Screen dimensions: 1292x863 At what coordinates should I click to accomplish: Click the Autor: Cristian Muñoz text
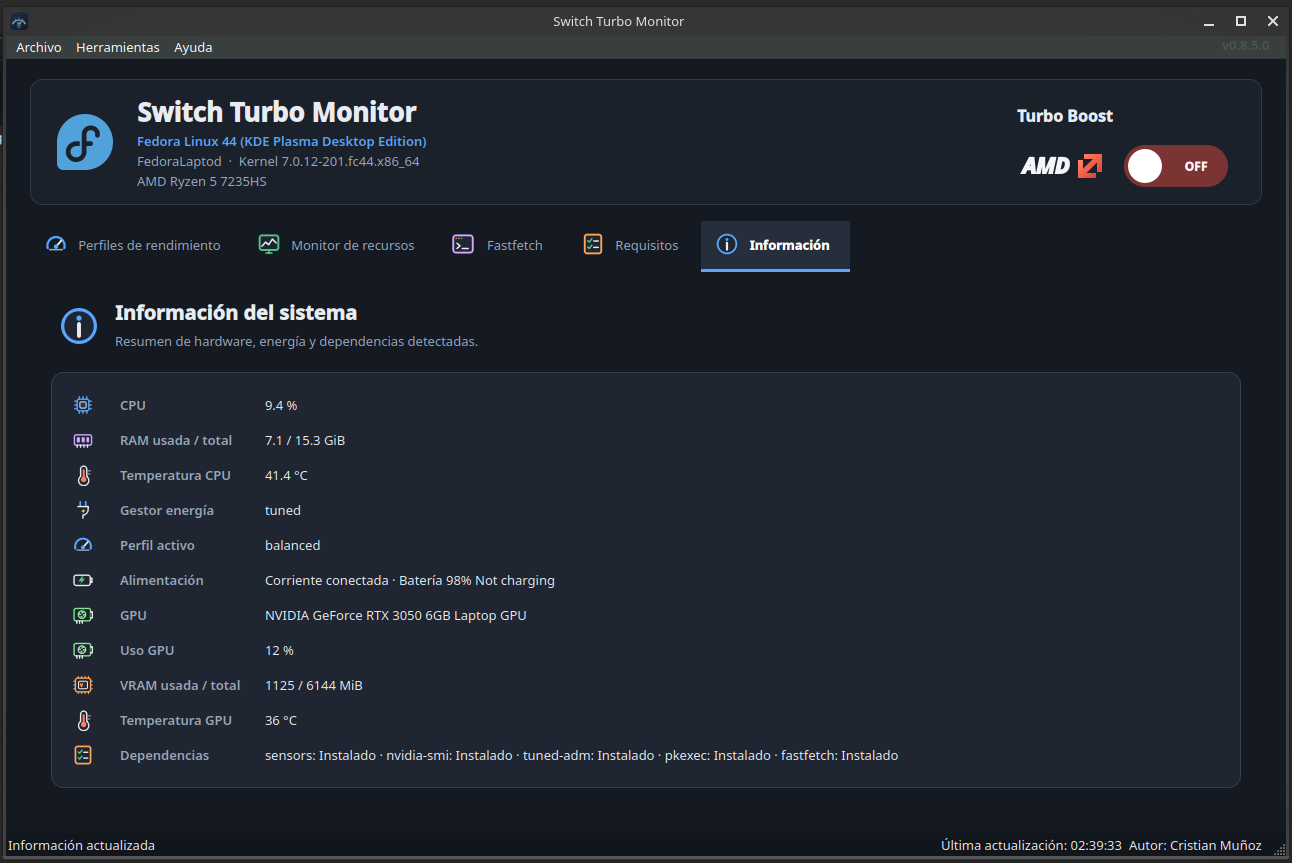click(1195, 845)
